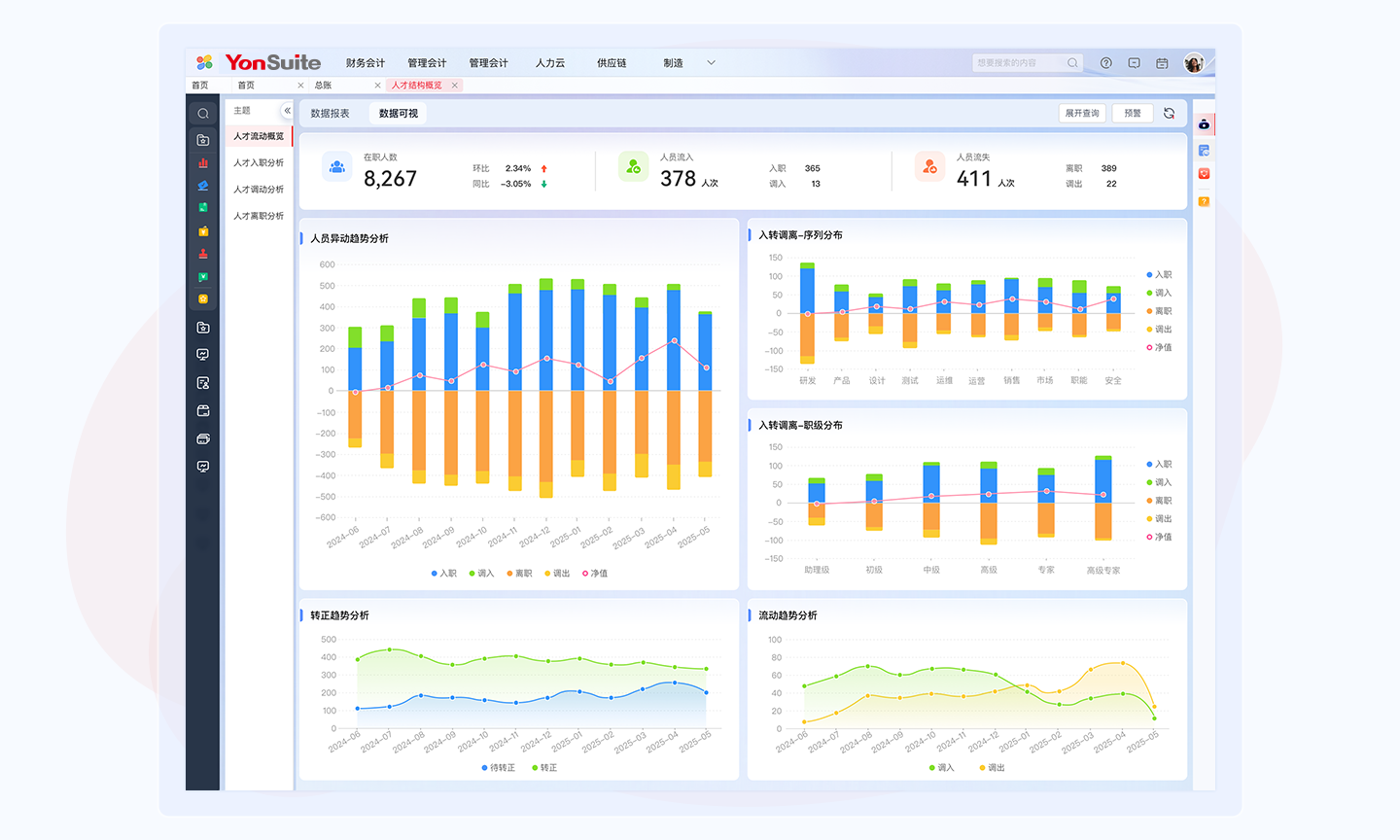The height and width of the screenshot is (840, 1400).
Task: Click the 预警 button
Action: [x=1132, y=114]
